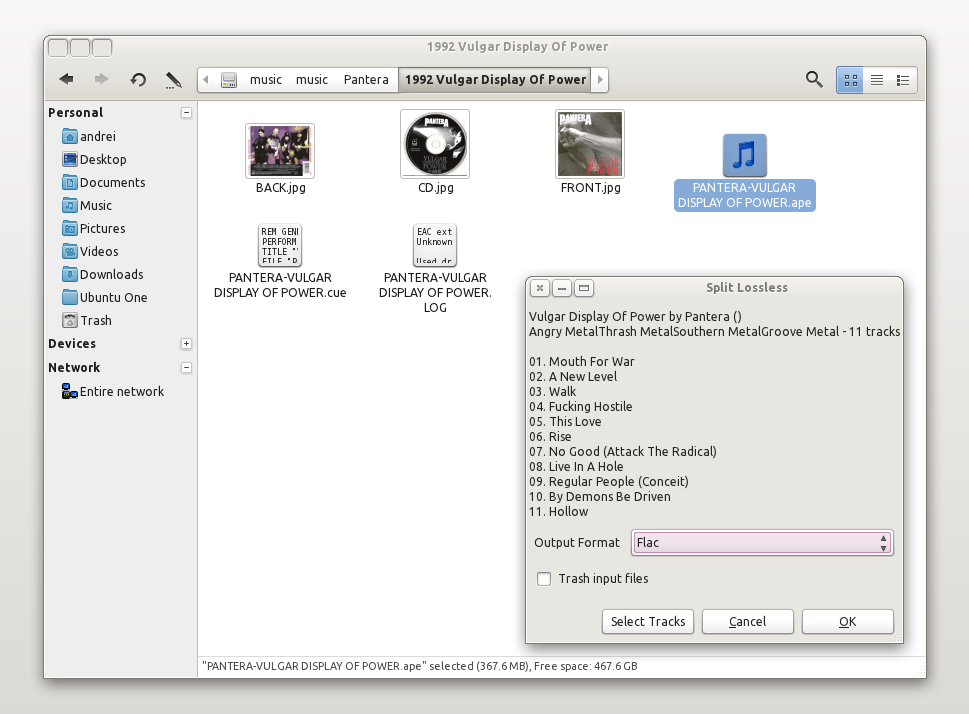Viewport: 969px width, 714px height.
Task: Click the 1992 Vulgar Display Of Power segment
Action: pos(496,80)
